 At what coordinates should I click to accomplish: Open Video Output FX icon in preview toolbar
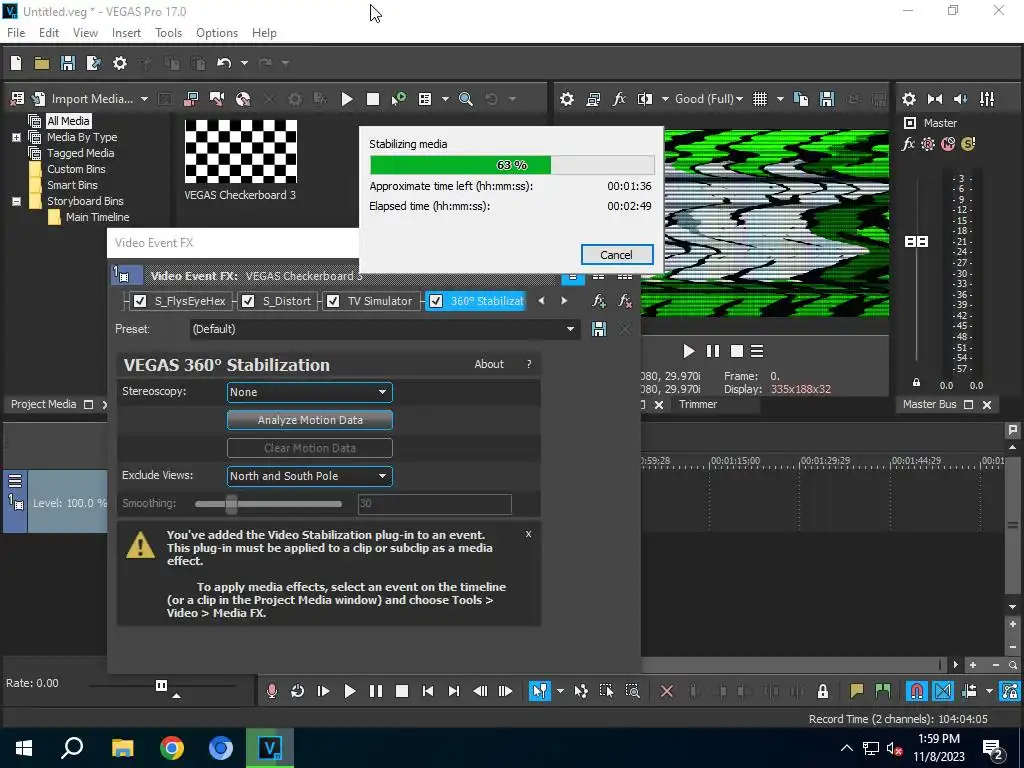click(x=618, y=99)
